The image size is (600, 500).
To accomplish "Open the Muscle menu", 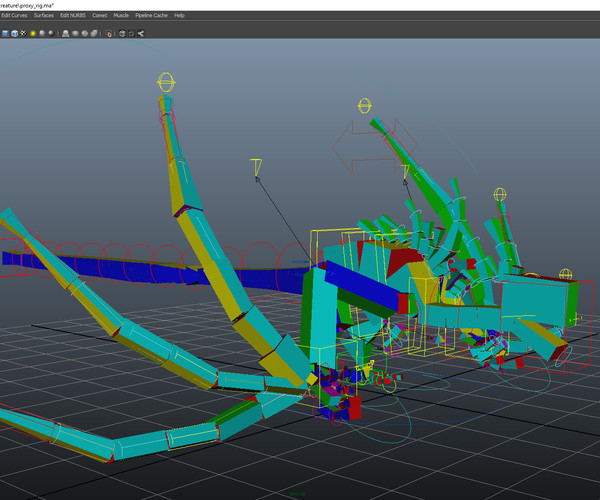I will point(121,16).
